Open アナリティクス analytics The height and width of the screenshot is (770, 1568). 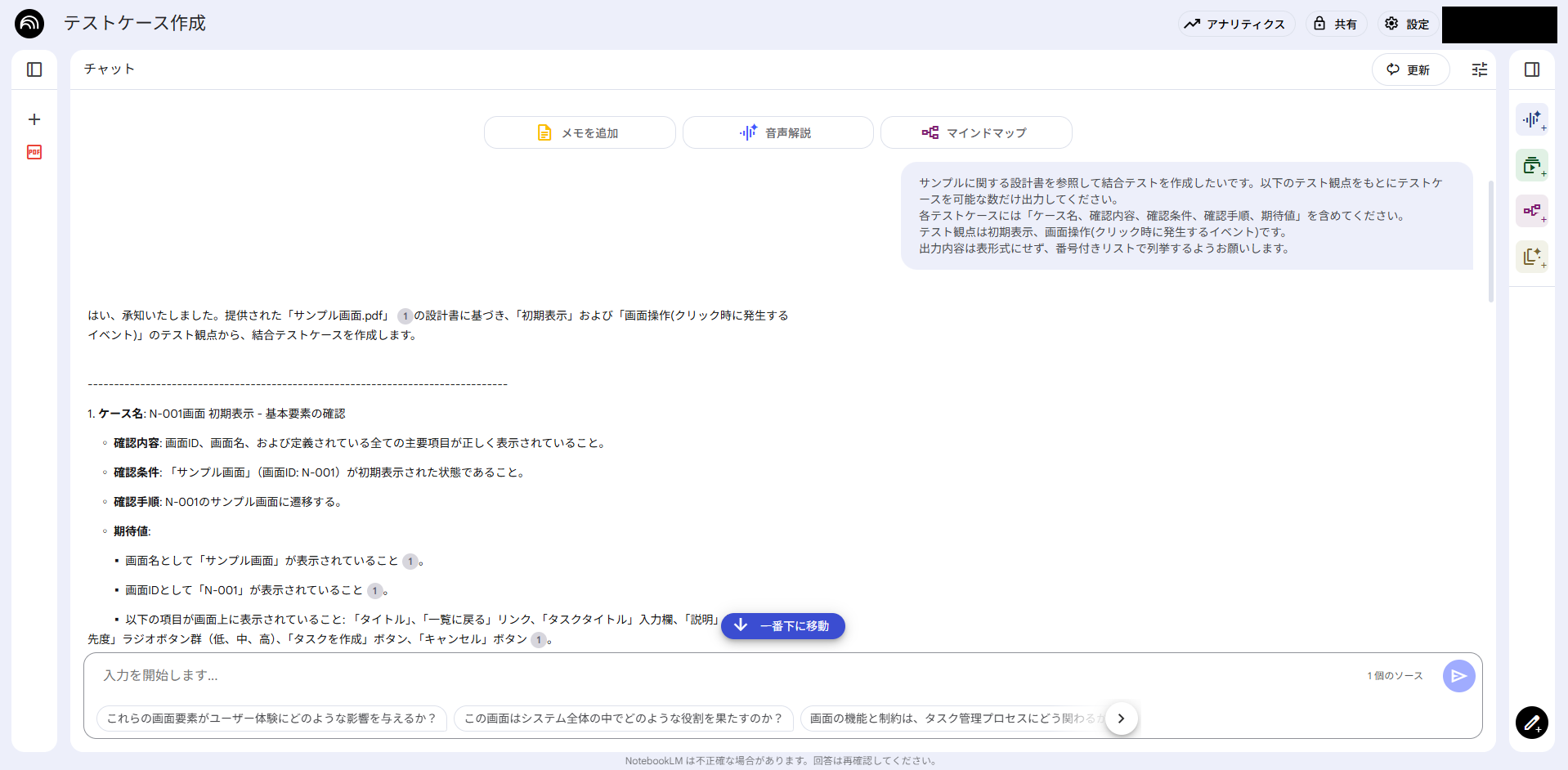click(1236, 24)
